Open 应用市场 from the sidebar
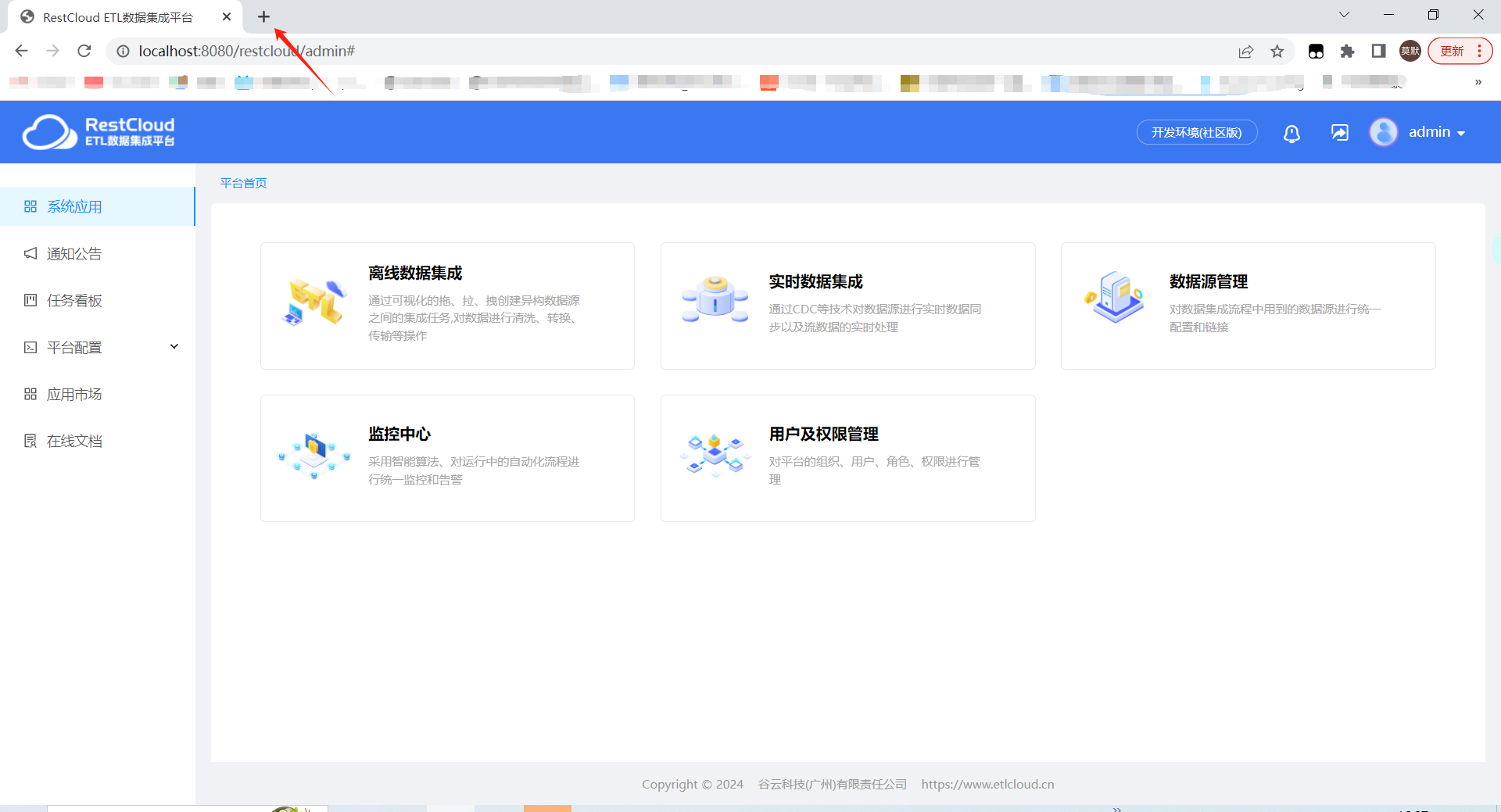This screenshot has width=1501, height=812. (73, 394)
